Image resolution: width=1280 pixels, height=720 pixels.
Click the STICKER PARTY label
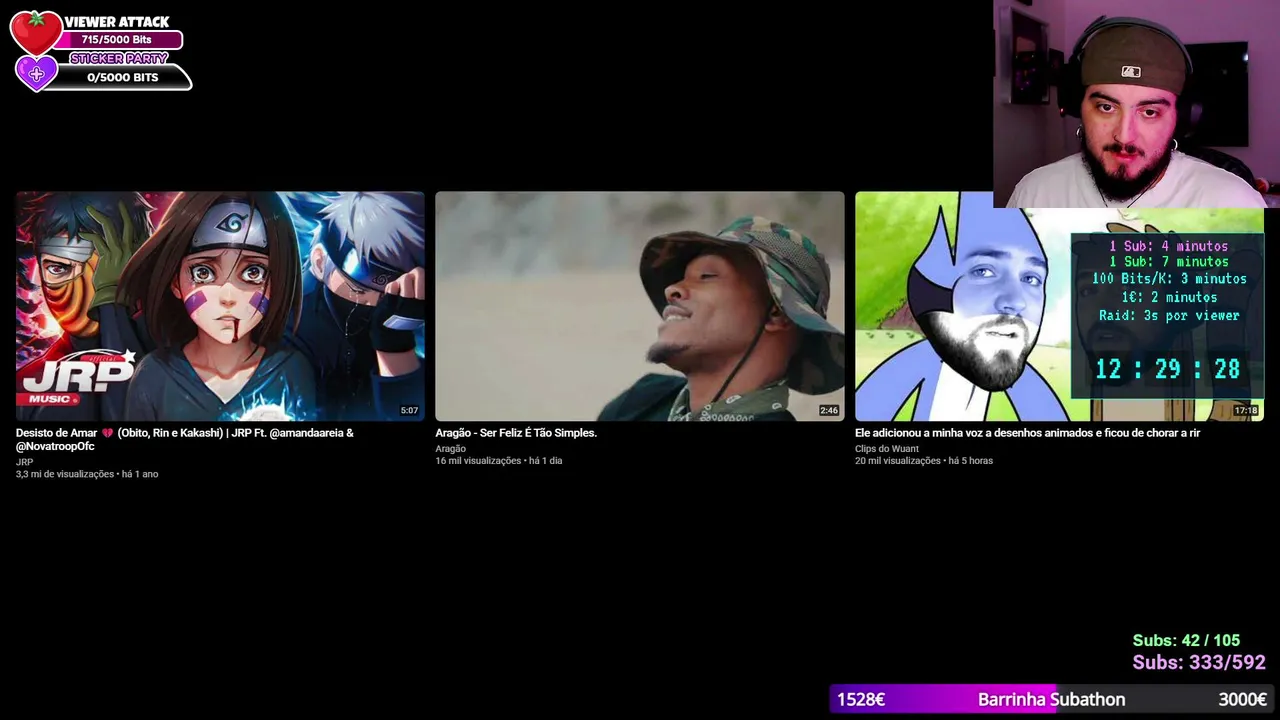(x=119, y=59)
